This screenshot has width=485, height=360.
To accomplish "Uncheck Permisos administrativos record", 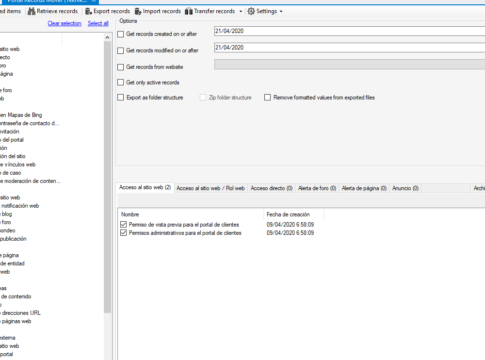I will point(123,233).
